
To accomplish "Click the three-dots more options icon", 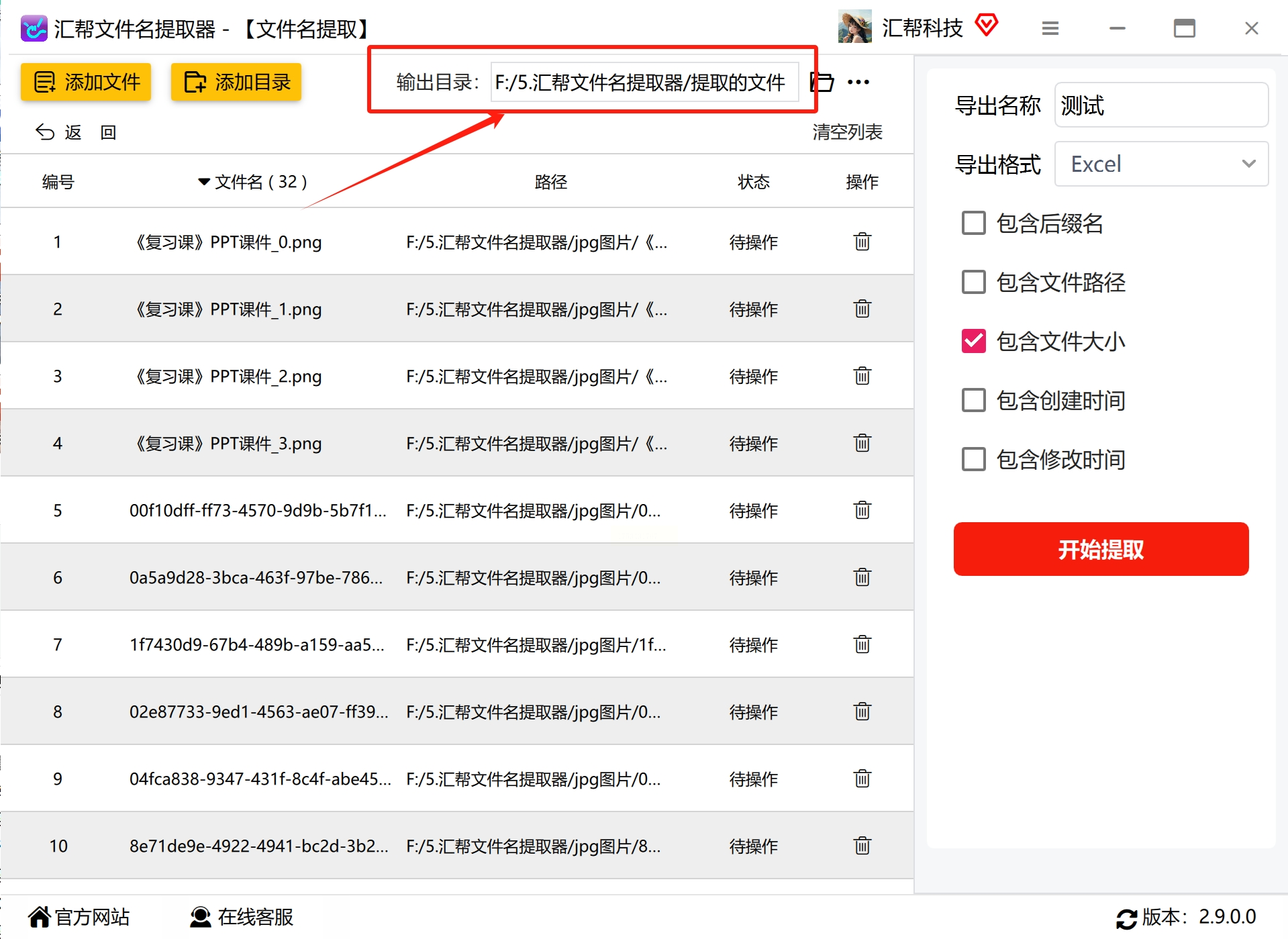I will 858,83.
